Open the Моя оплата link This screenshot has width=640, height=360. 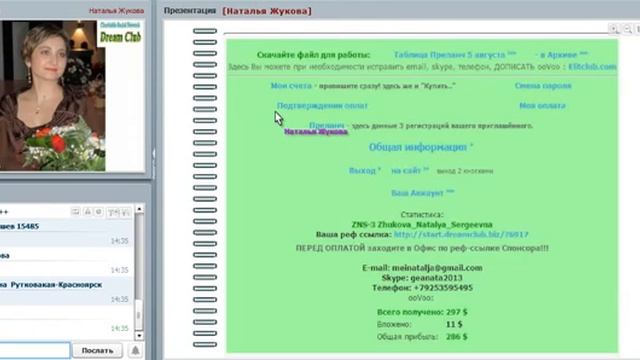pos(542,106)
